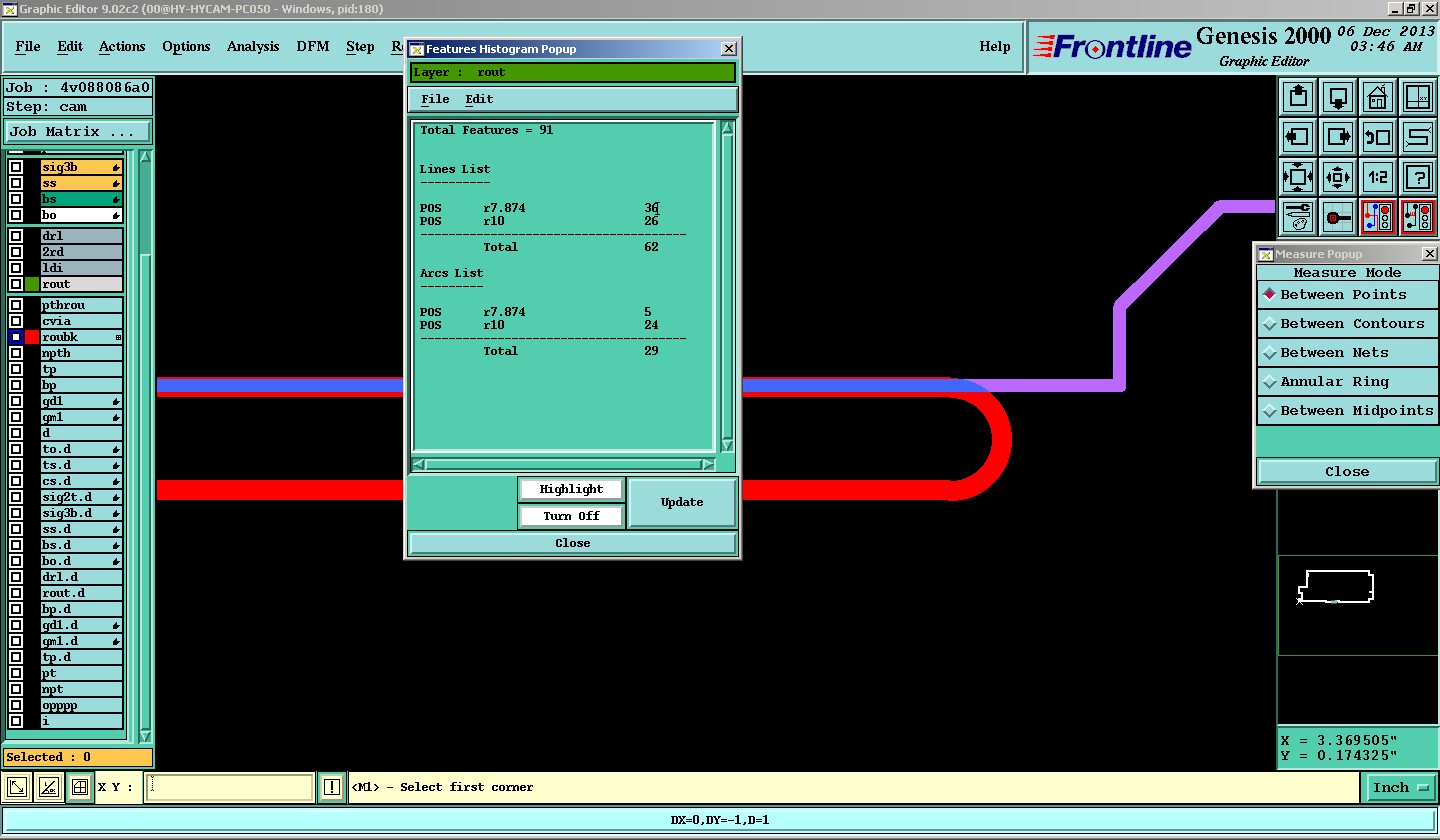Click exclamation mark icon beside XY field

pos(332,788)
